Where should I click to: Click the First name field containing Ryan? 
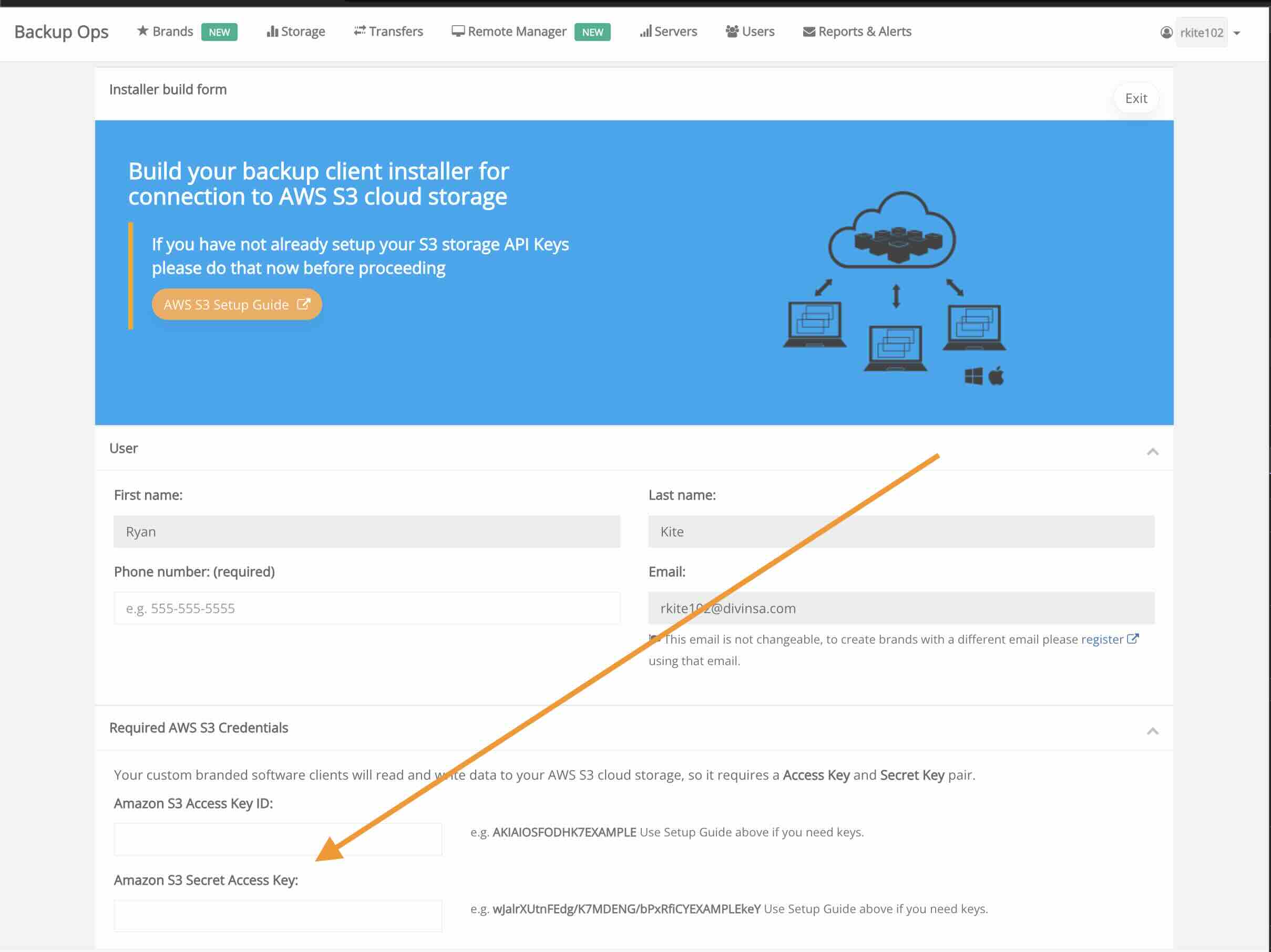coord(366,531)
